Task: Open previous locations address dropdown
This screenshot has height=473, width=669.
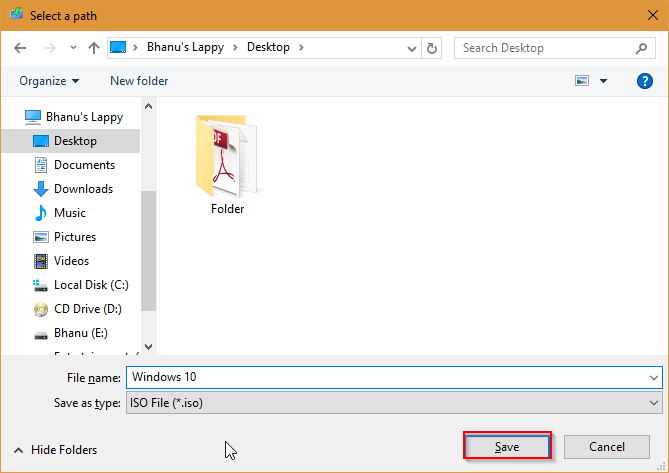Action: (x=411, y=48)
